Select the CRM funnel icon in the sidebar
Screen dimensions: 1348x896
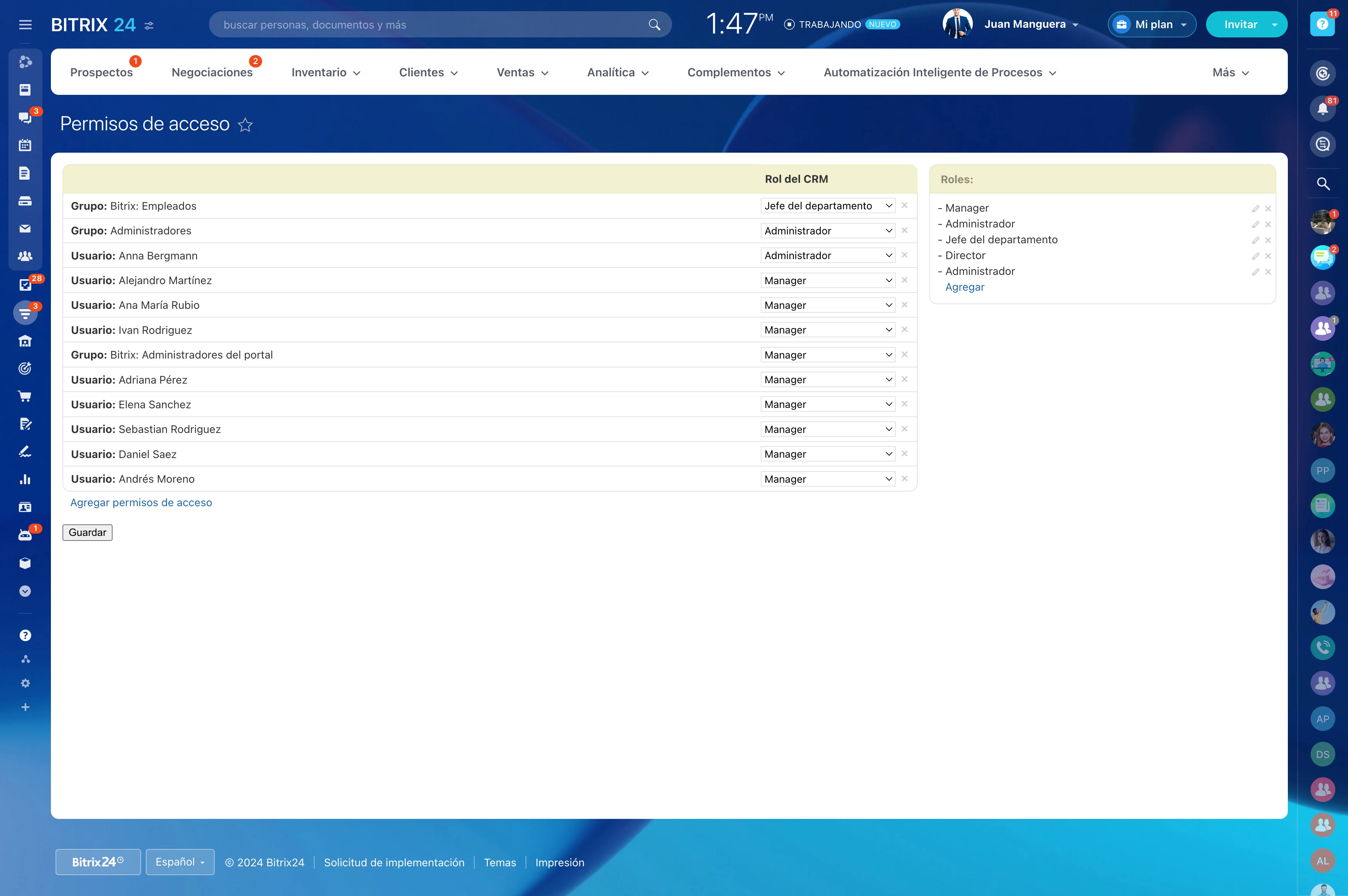(x=25, y=313)
